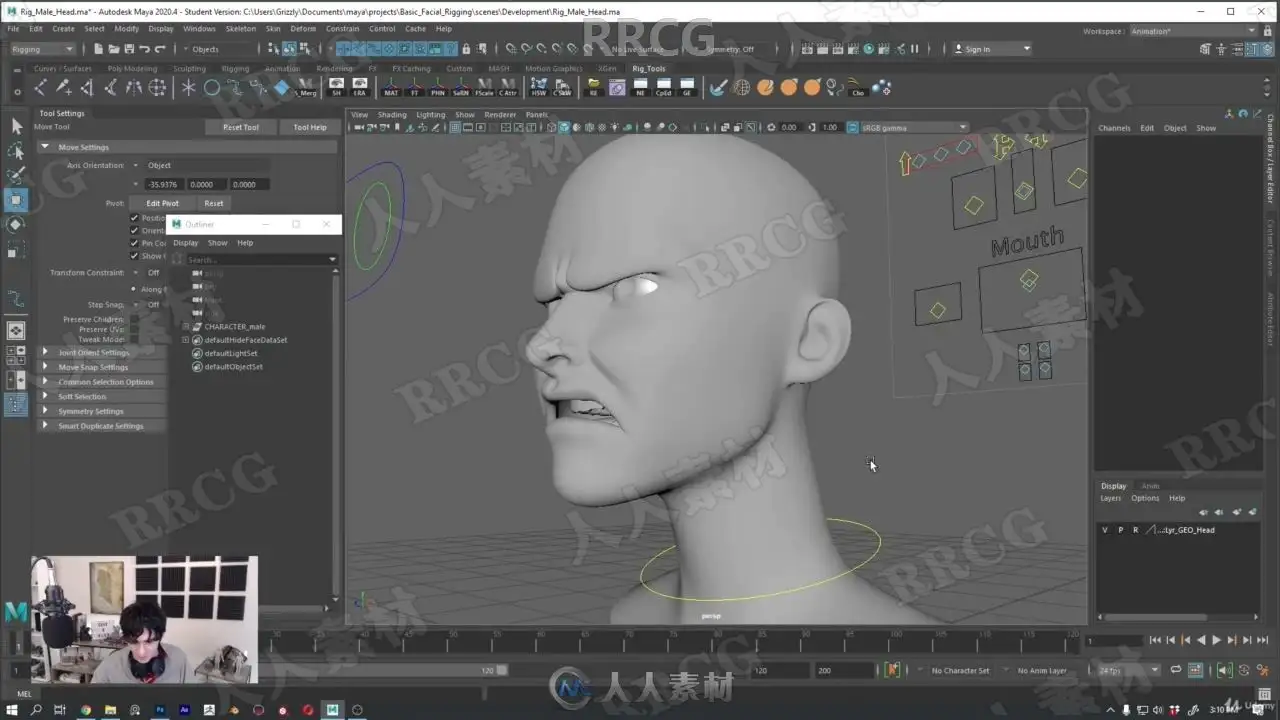Switch to the Rig_Tools shelf tab
Viewport: 1280px width, 720px height.
648,69
